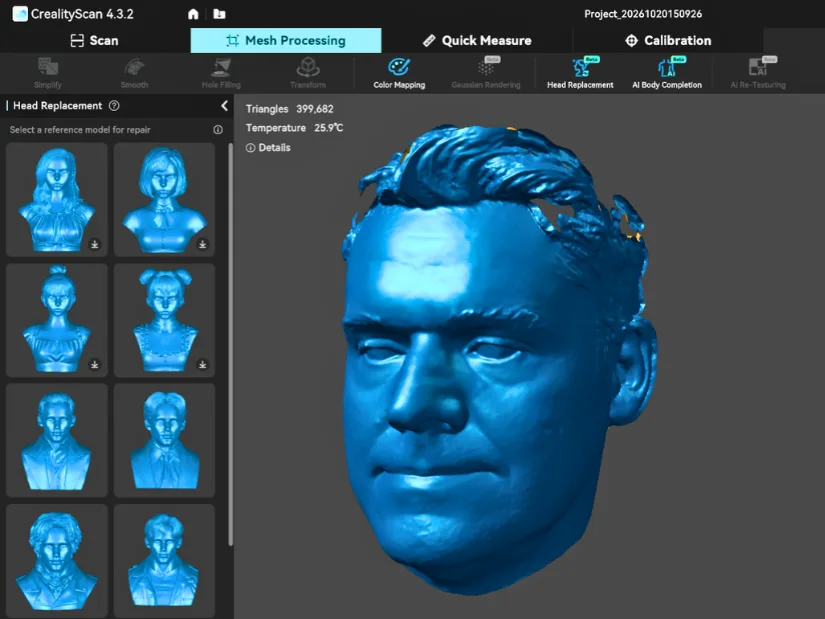Image resolution: width=825 pixels, height=619 pixels.
Task: Click the Temperature 25.9℃ readout
Action: [294, 128]
